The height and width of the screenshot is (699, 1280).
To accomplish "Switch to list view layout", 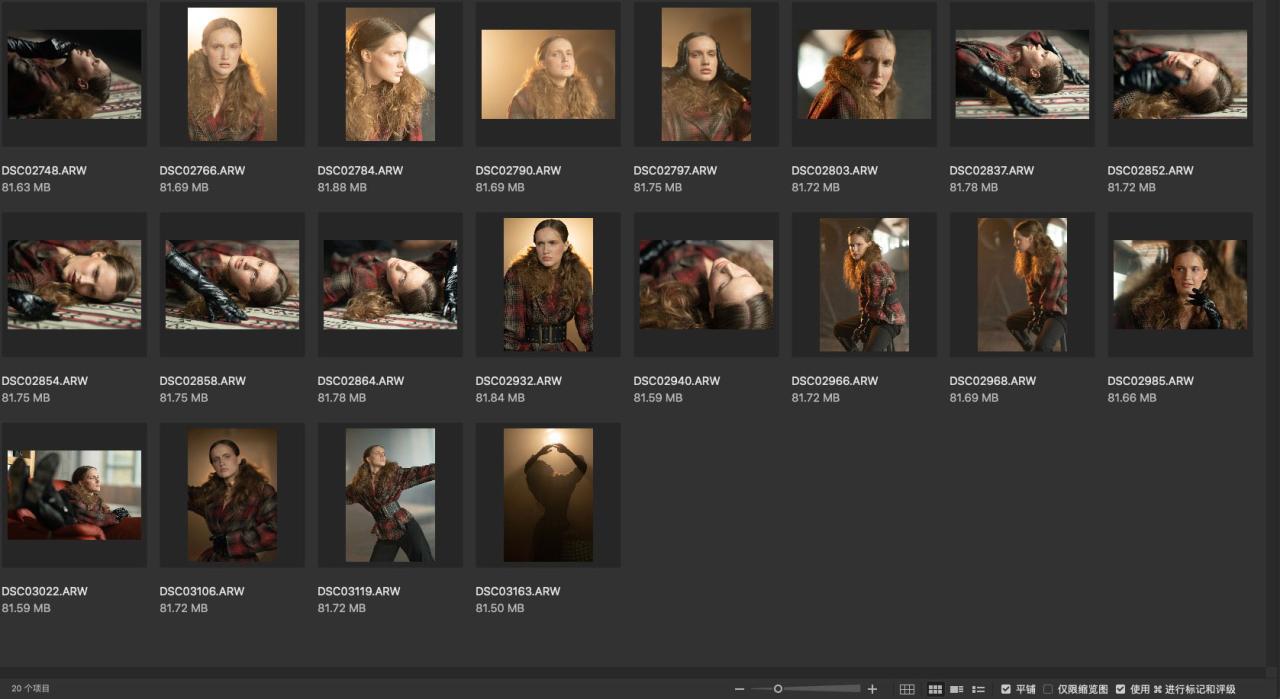I will pyautogui.click(x=979, y=689).
